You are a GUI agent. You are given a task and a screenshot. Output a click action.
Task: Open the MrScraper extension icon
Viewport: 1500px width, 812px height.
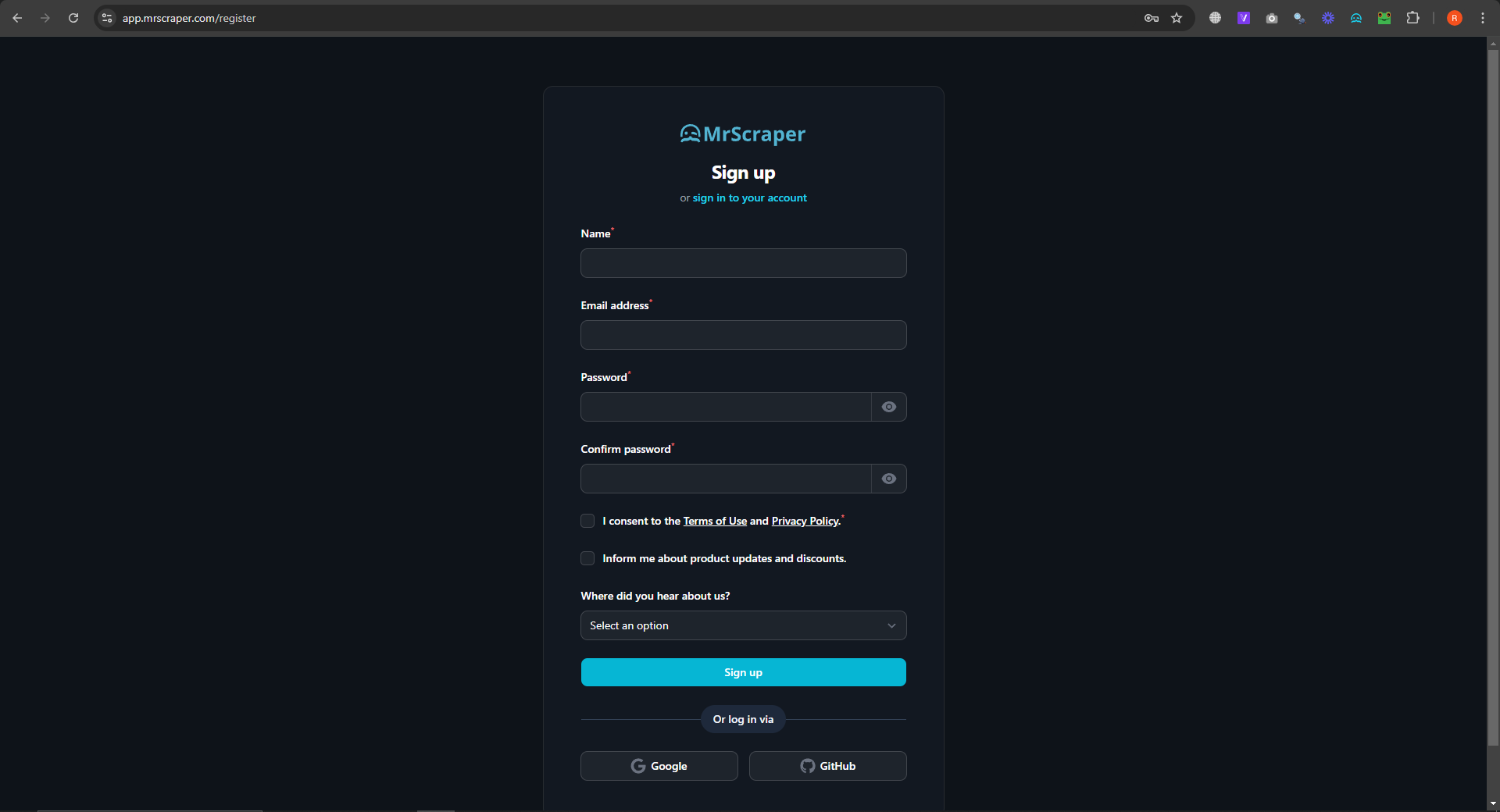coord(1356,18)
